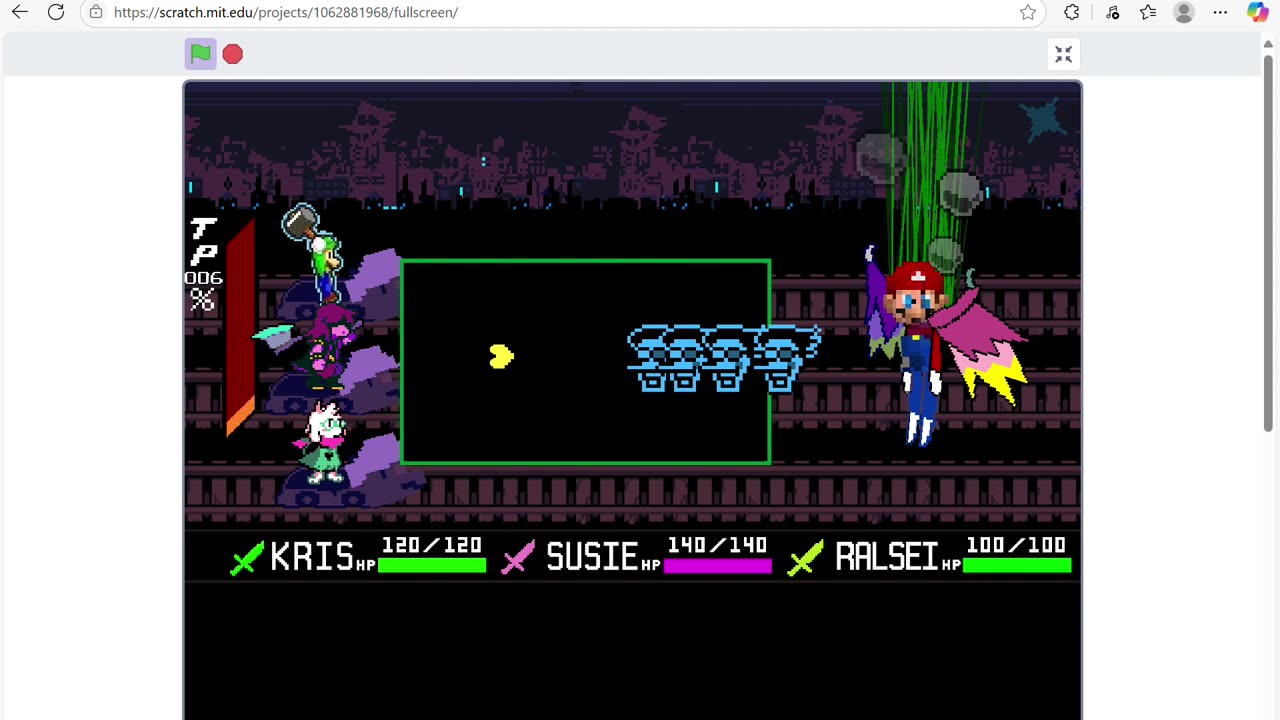Viewport: 1280px width, 720px height.
Task: Click the green flag to start project
Action: [200, 54]
